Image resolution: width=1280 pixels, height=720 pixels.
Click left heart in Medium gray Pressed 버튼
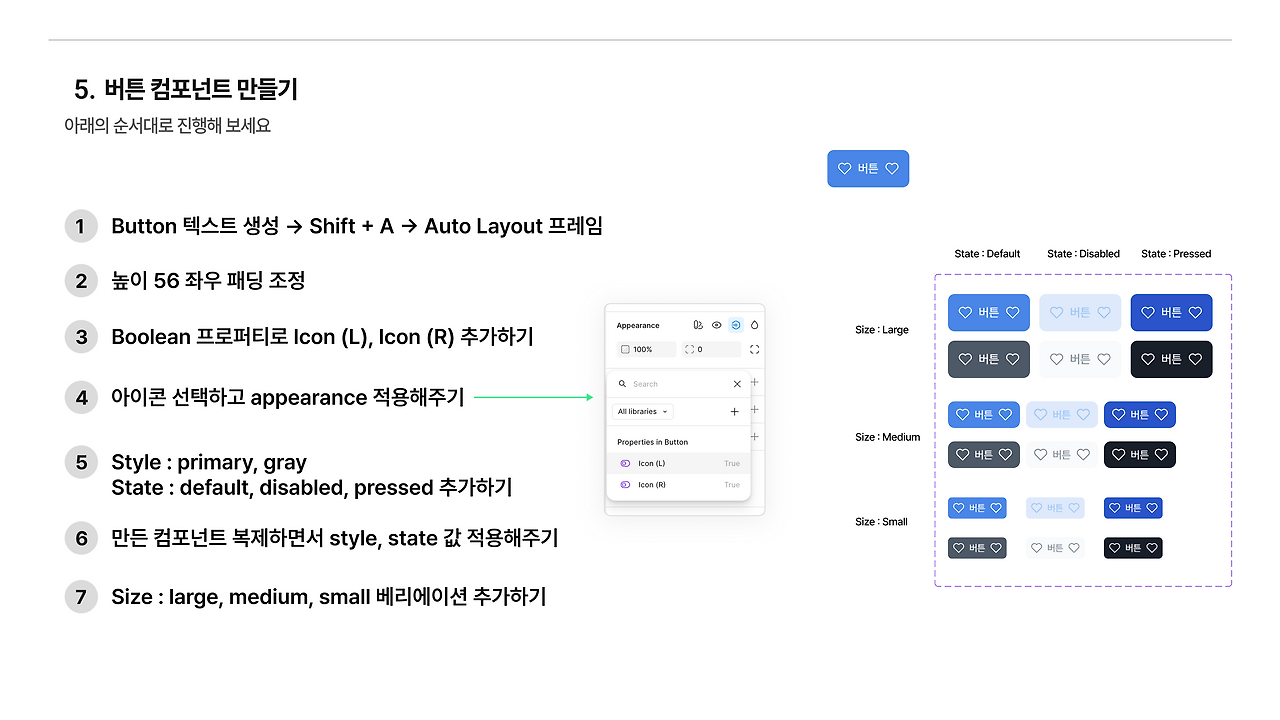pyautogui.click(x=1118, y=455)
